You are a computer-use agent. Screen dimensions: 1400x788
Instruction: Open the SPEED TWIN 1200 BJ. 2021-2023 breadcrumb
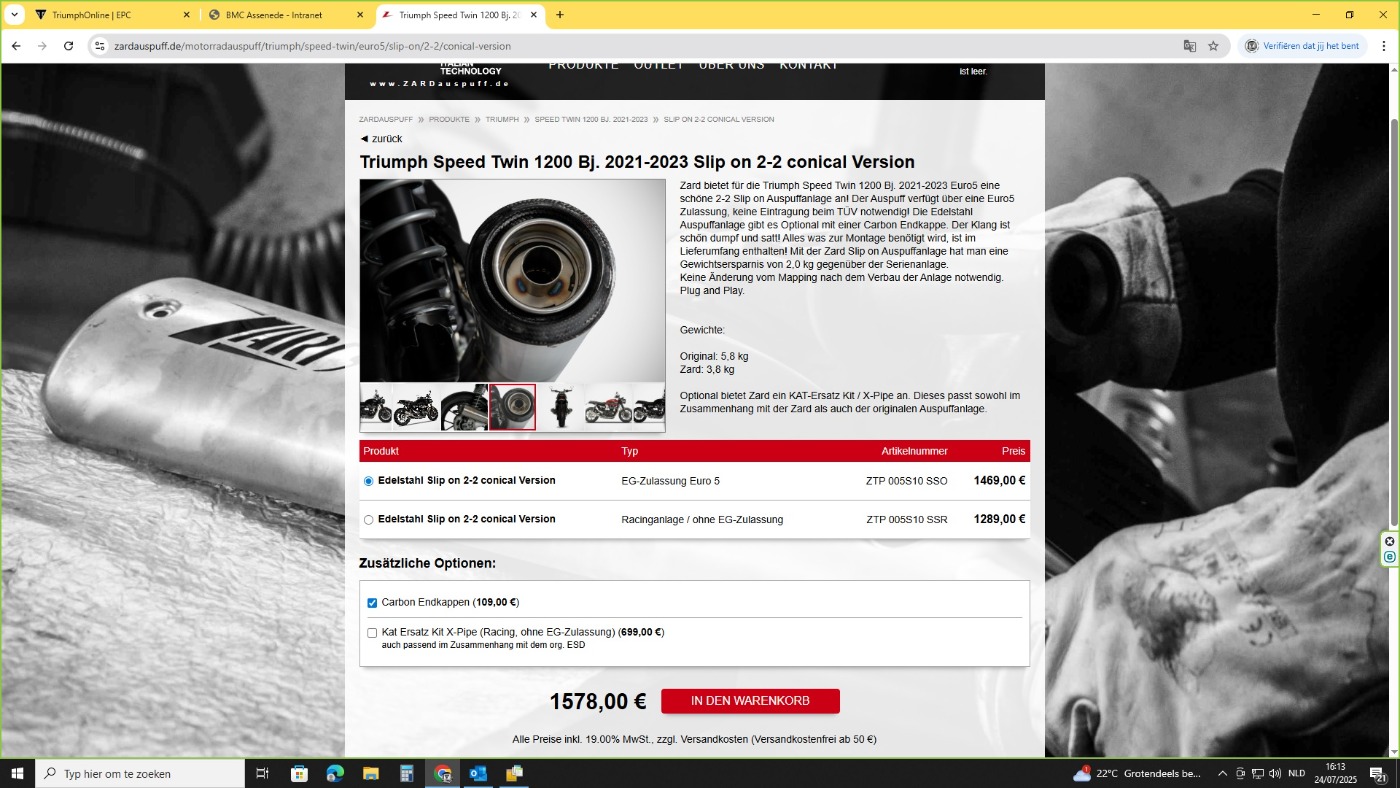click(591, 119)
